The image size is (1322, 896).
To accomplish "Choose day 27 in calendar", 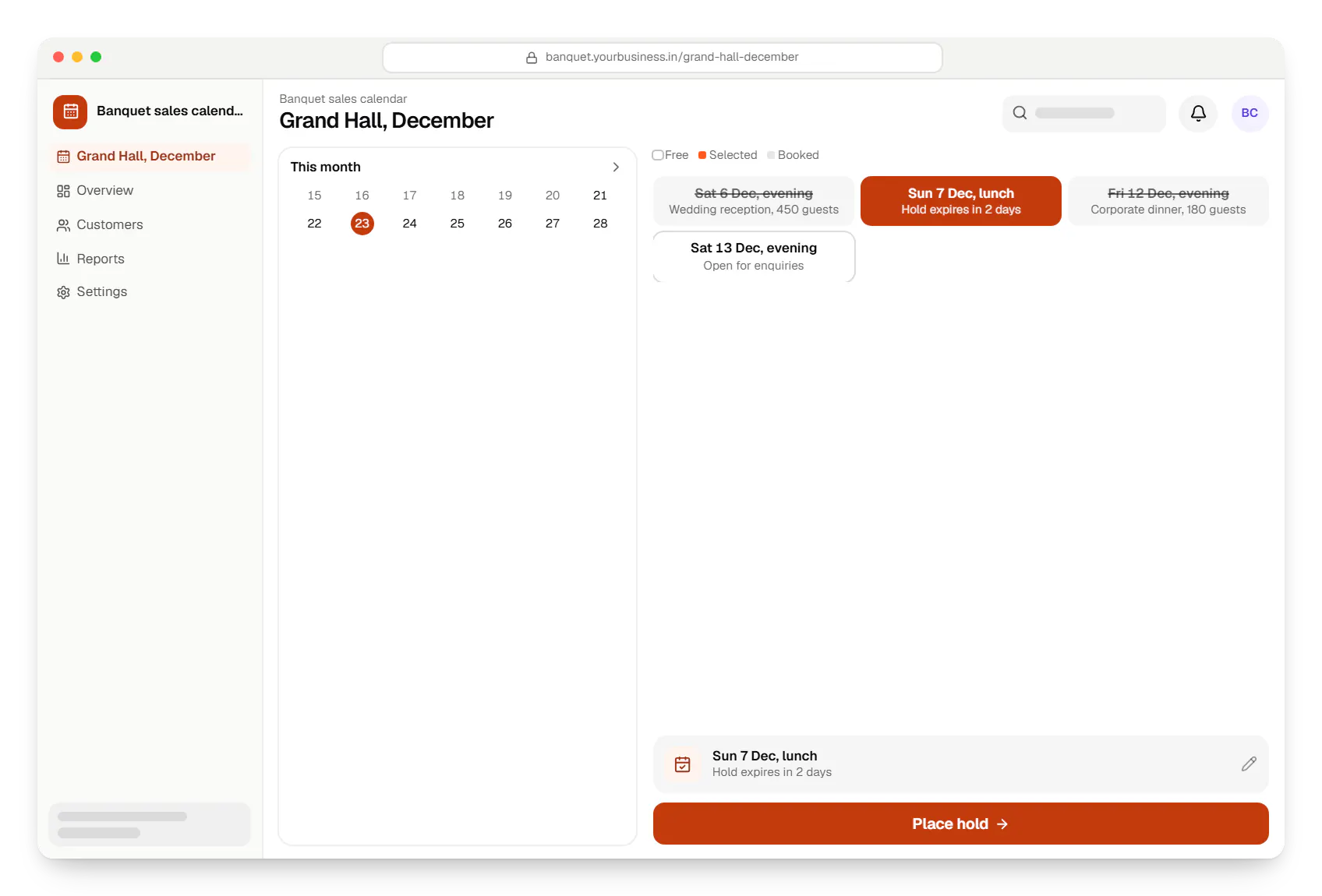I will pos(553,224).
